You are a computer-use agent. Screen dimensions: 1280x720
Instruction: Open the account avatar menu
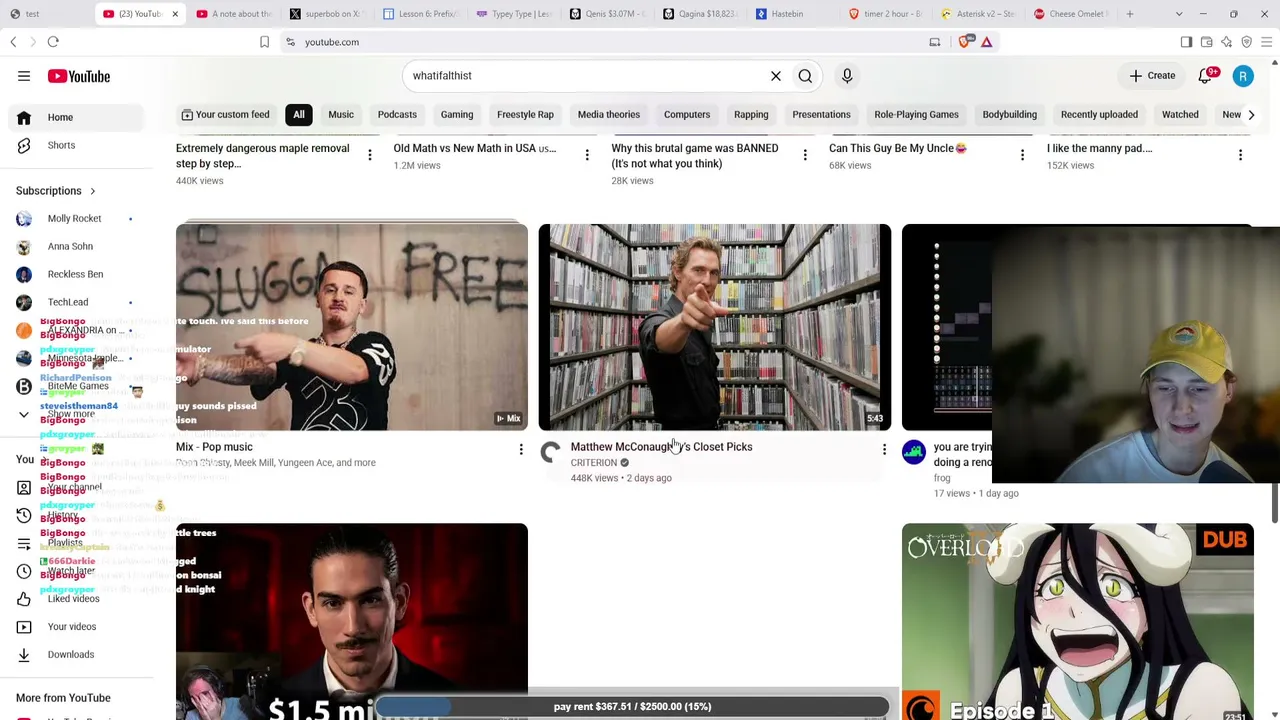tap(1243, 76)
